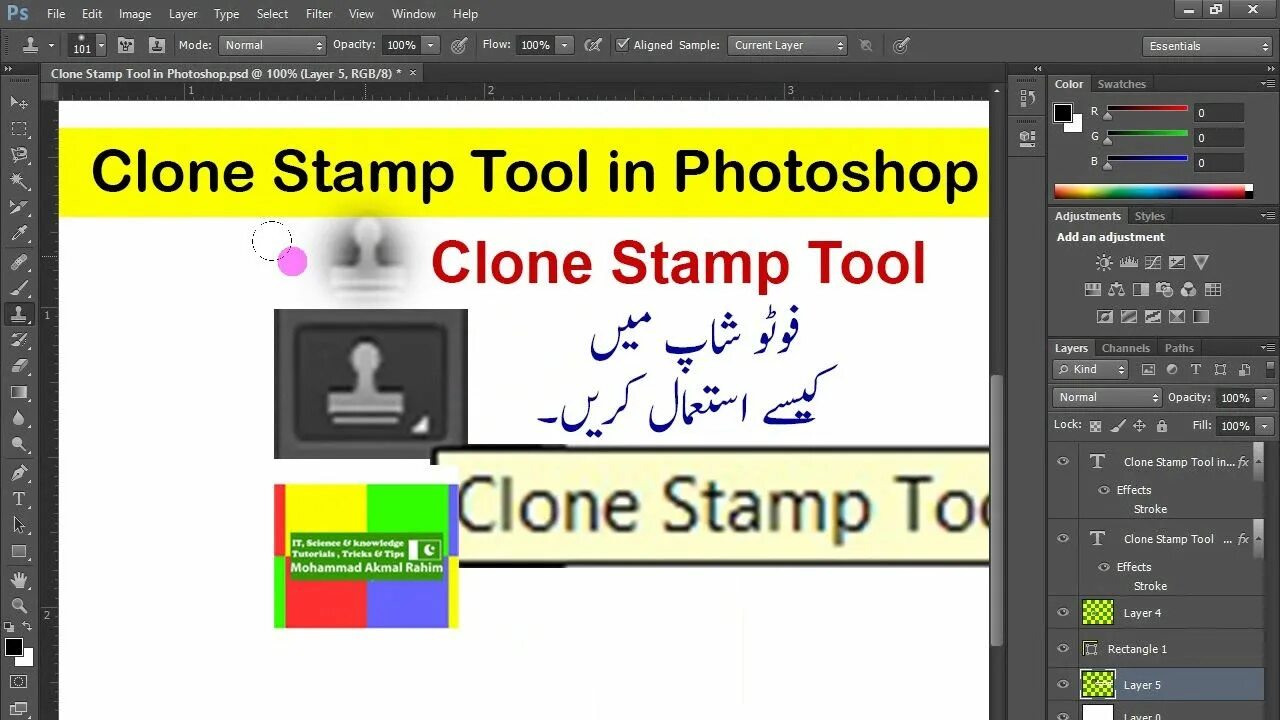
Task: Switch to the Swatches tab
Action: (x=1121, y=84)
